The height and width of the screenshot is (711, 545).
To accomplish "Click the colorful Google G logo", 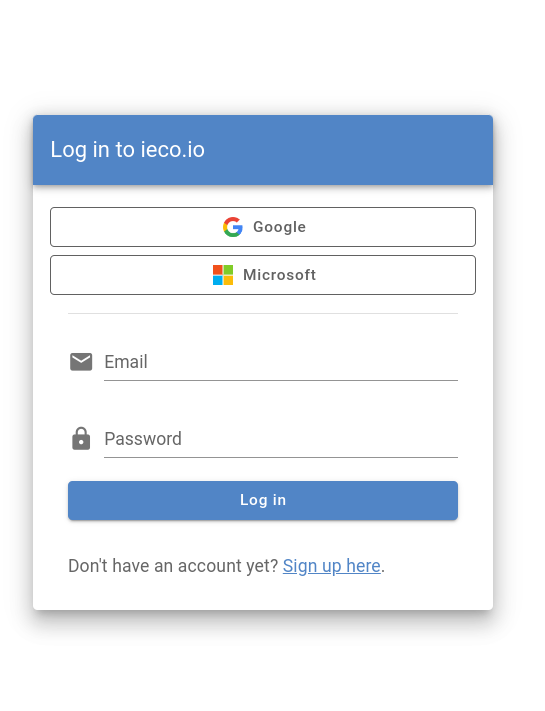I will coord(233,227).
